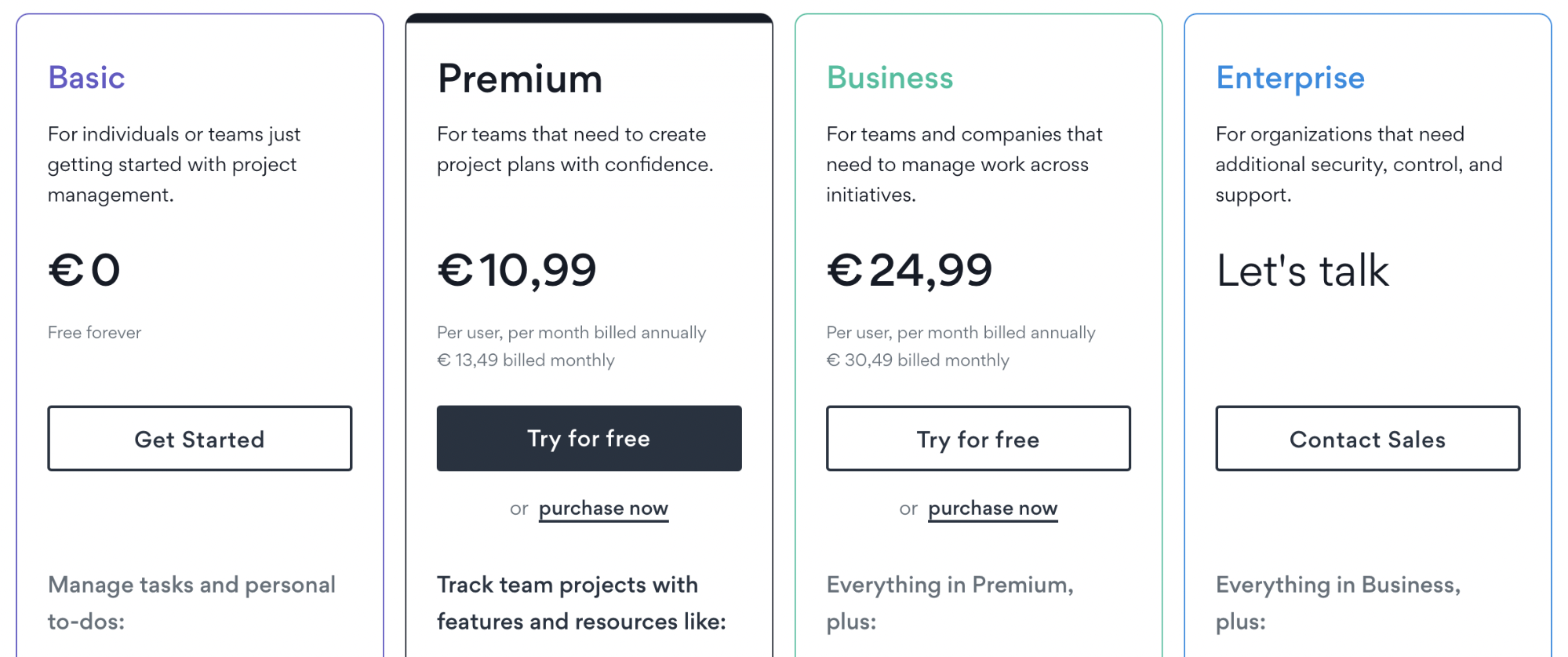The width and height of the screenshot is (1568, 657).
Task: Select the Premium plan heading
Action: point(519,78)
